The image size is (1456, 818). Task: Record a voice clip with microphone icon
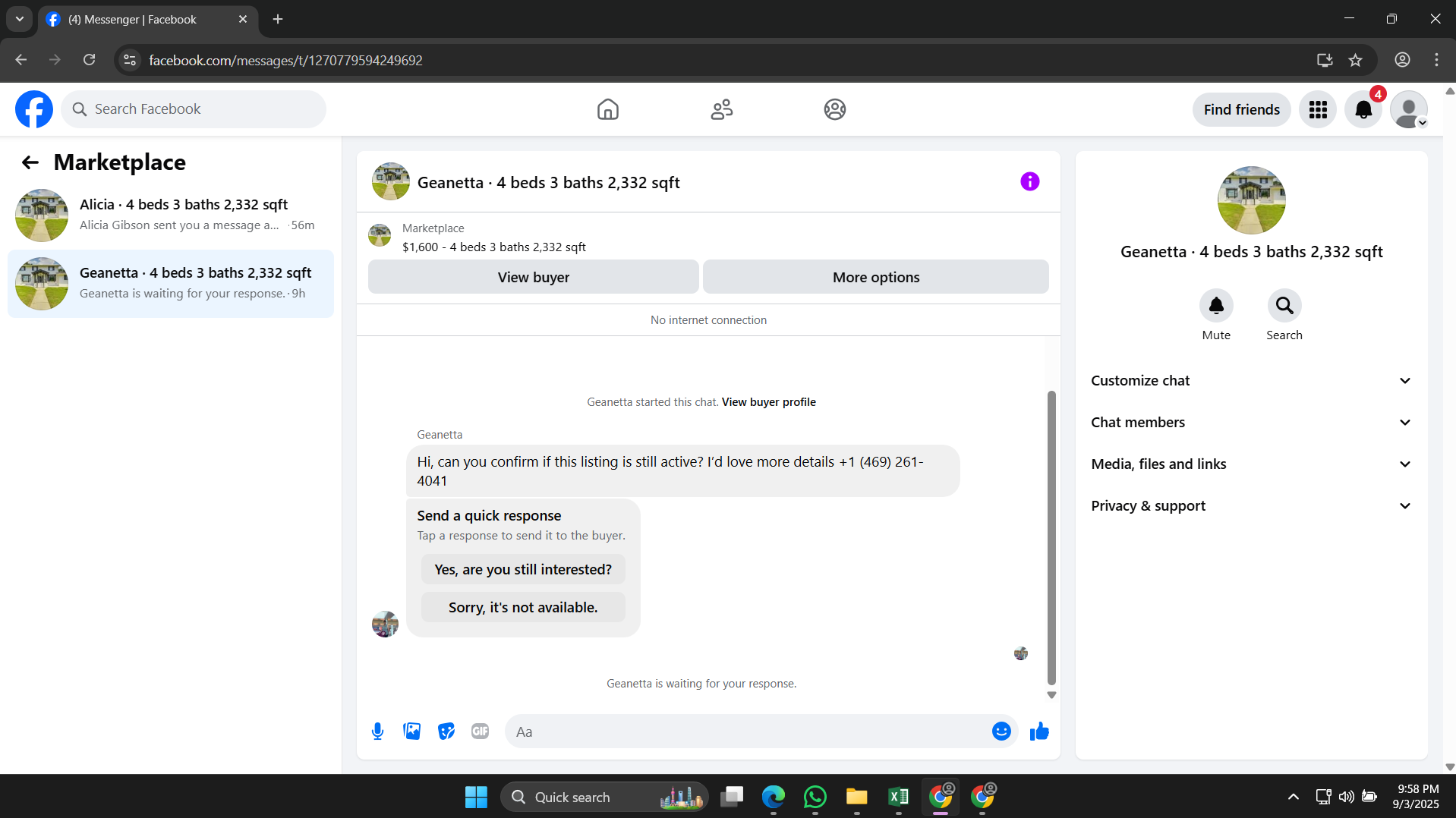377,731
